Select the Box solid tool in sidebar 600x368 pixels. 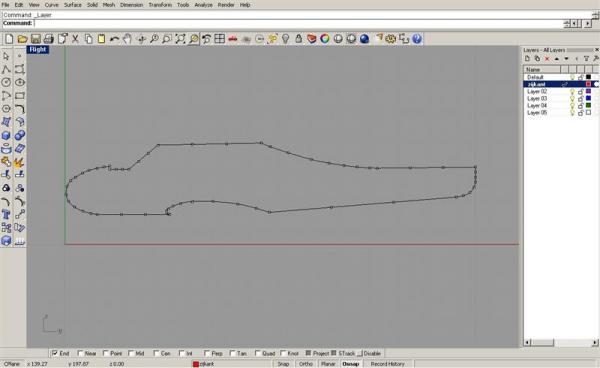(x=6, y=135)
